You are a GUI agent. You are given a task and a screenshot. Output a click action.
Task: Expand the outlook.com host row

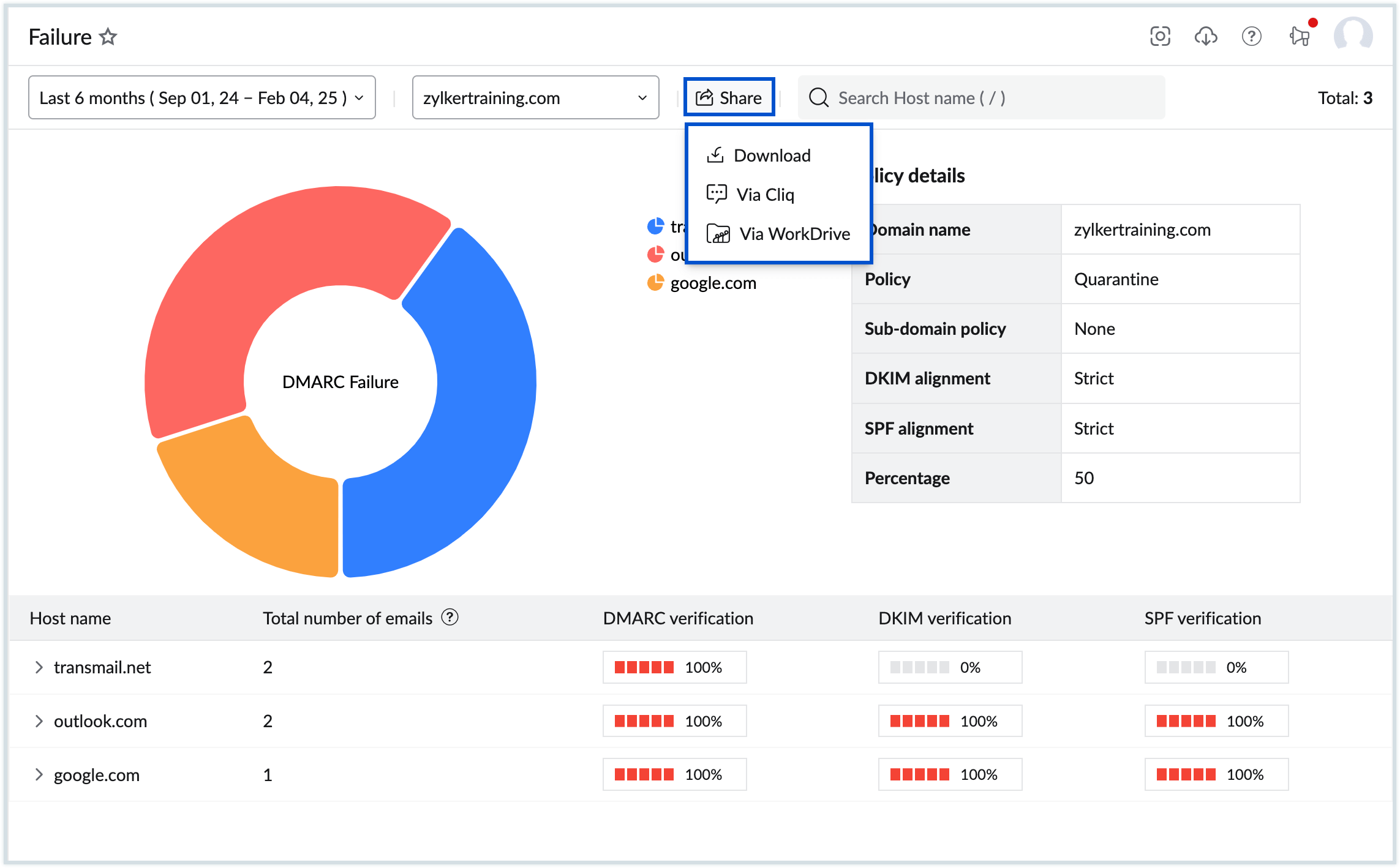(40, 720)
